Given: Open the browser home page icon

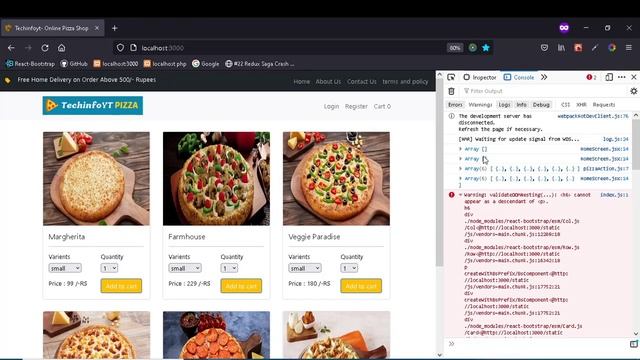Looking at the screenshot, I should pyautogui.click(x=62, y=48).
